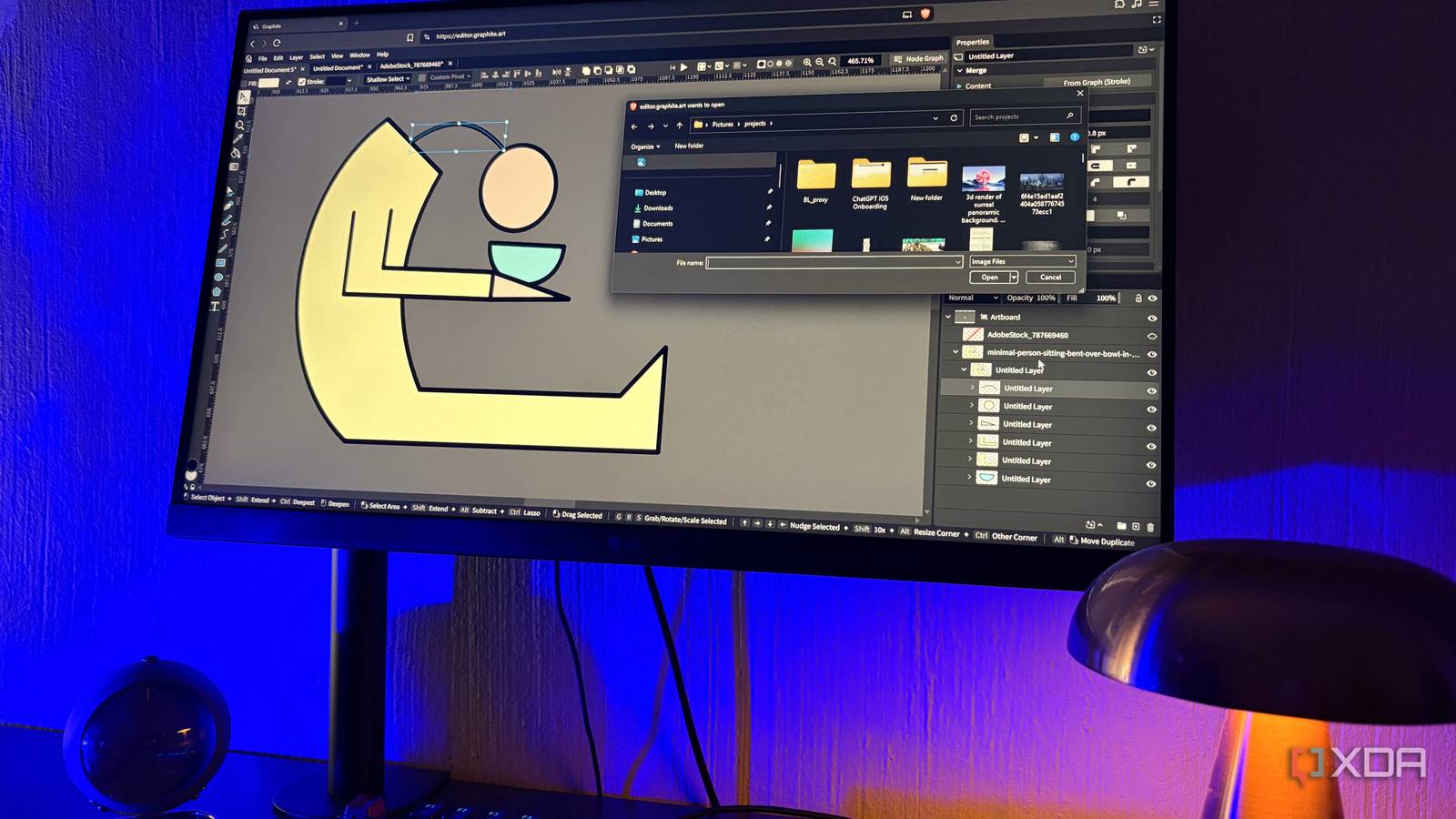1456x819 pixels.
Task: Select the Navigate magnifier tool in the toolbox
Action: tap(239, 126)
